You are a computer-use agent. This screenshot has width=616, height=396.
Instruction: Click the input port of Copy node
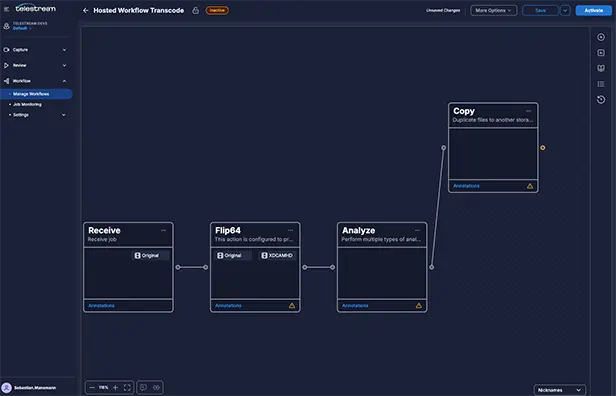pyautogui.click(x=444, y=148)
